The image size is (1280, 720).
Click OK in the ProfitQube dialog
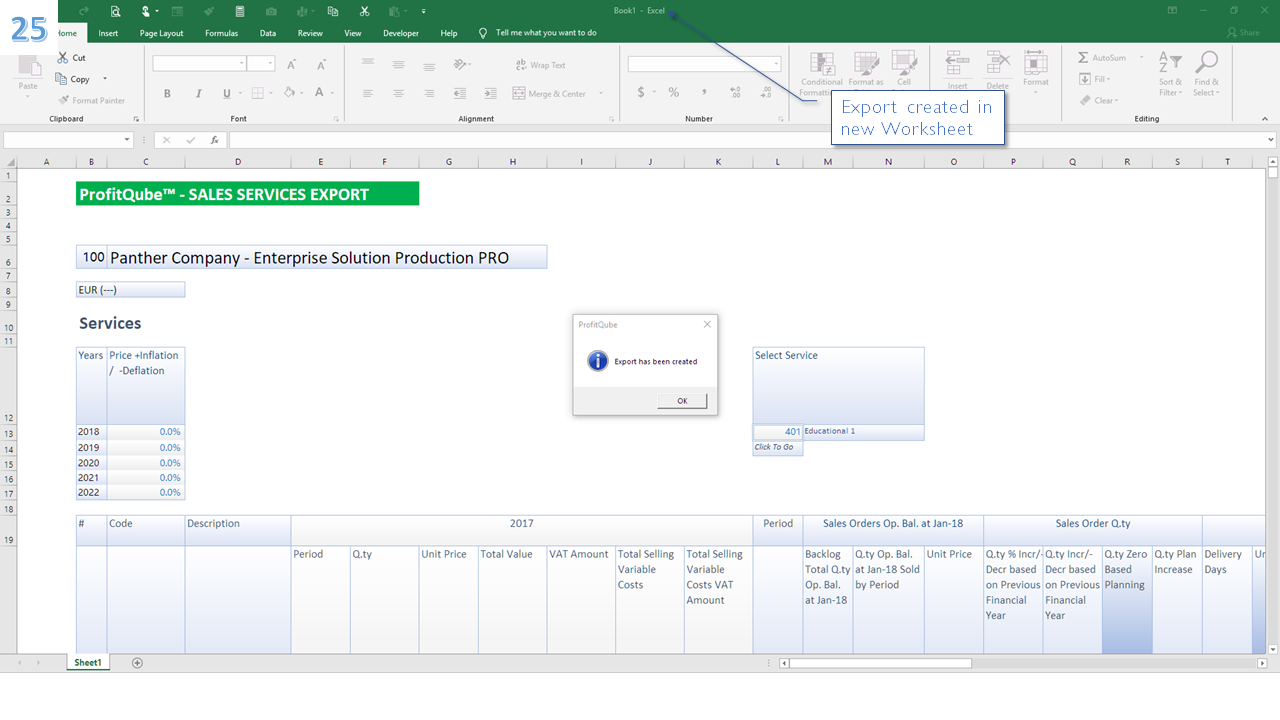[682, 401]
